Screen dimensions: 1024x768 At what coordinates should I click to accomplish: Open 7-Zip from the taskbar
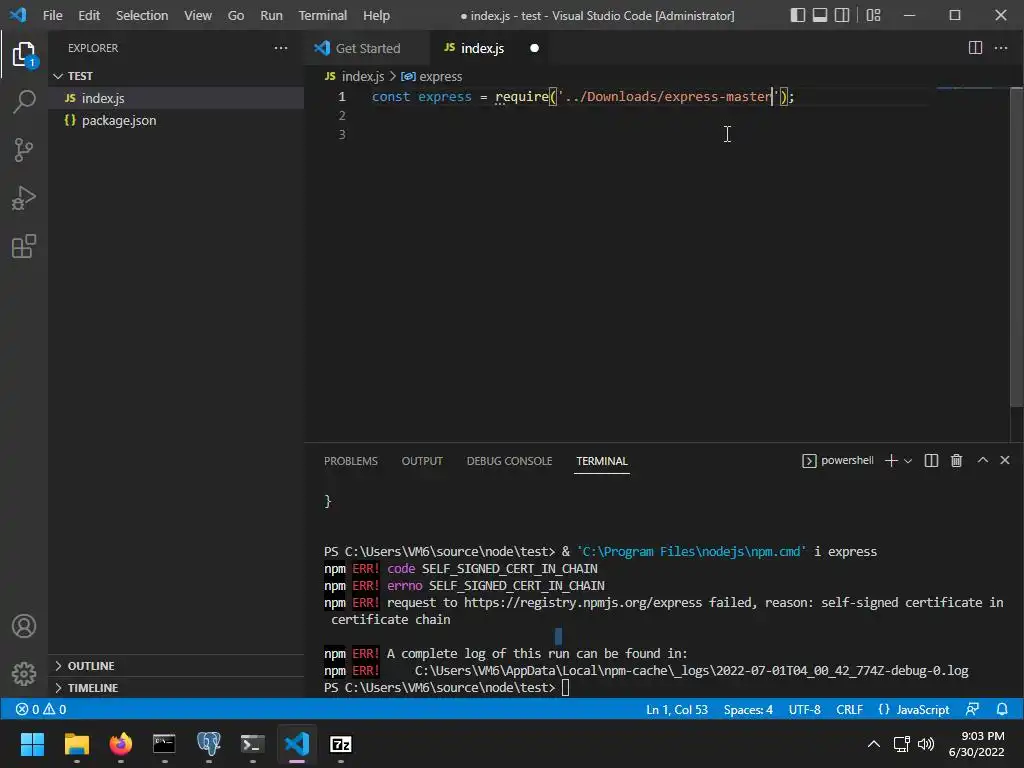pos(341,744)
